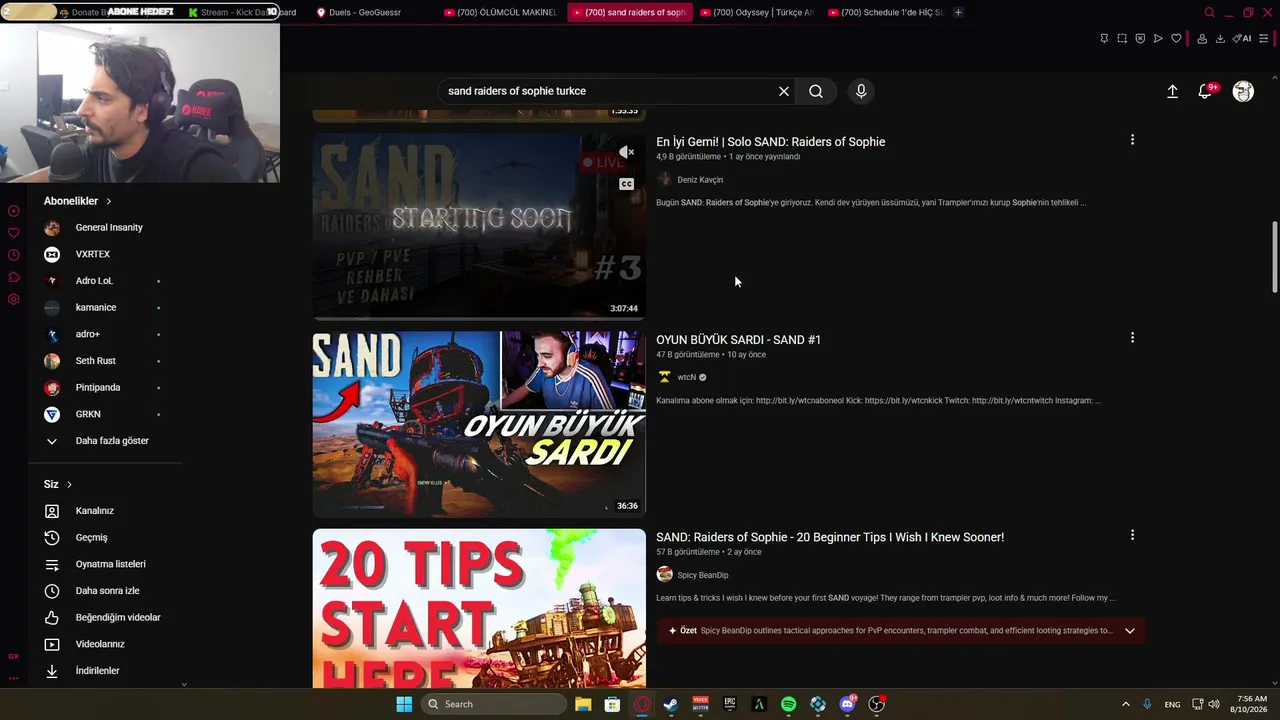
Task: Open a new browser tab
Action: pyautogui.click(x=958, y=12)
